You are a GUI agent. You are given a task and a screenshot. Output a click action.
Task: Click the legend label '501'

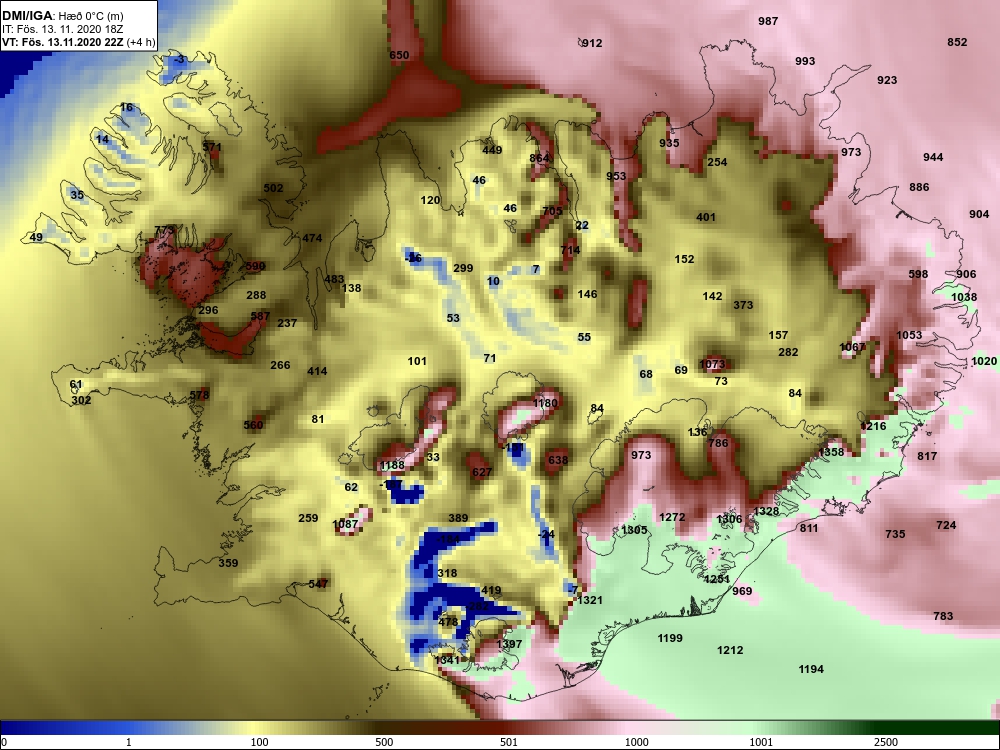coord(508,742)
